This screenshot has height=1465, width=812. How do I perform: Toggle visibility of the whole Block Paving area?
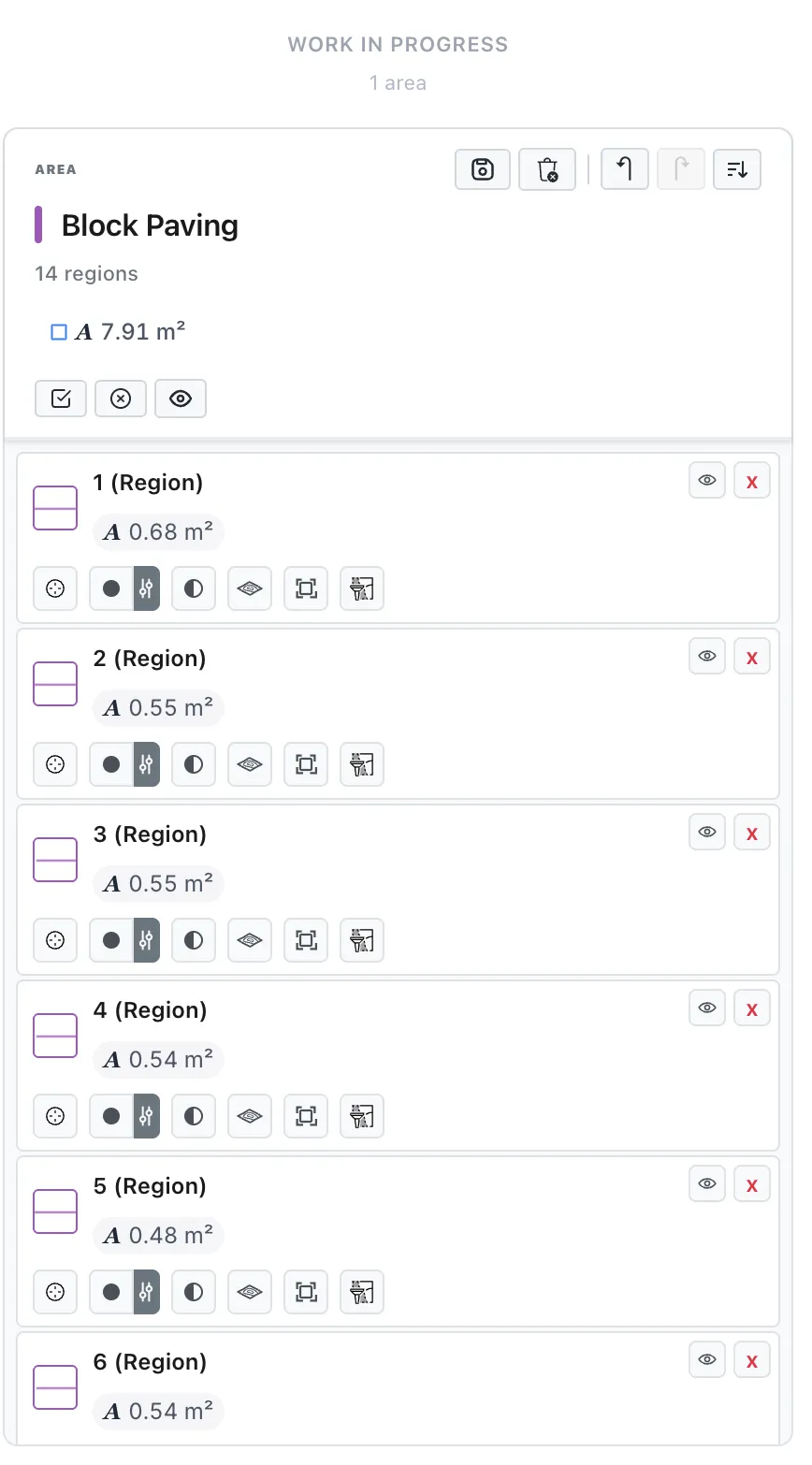(x=181, y=399)
